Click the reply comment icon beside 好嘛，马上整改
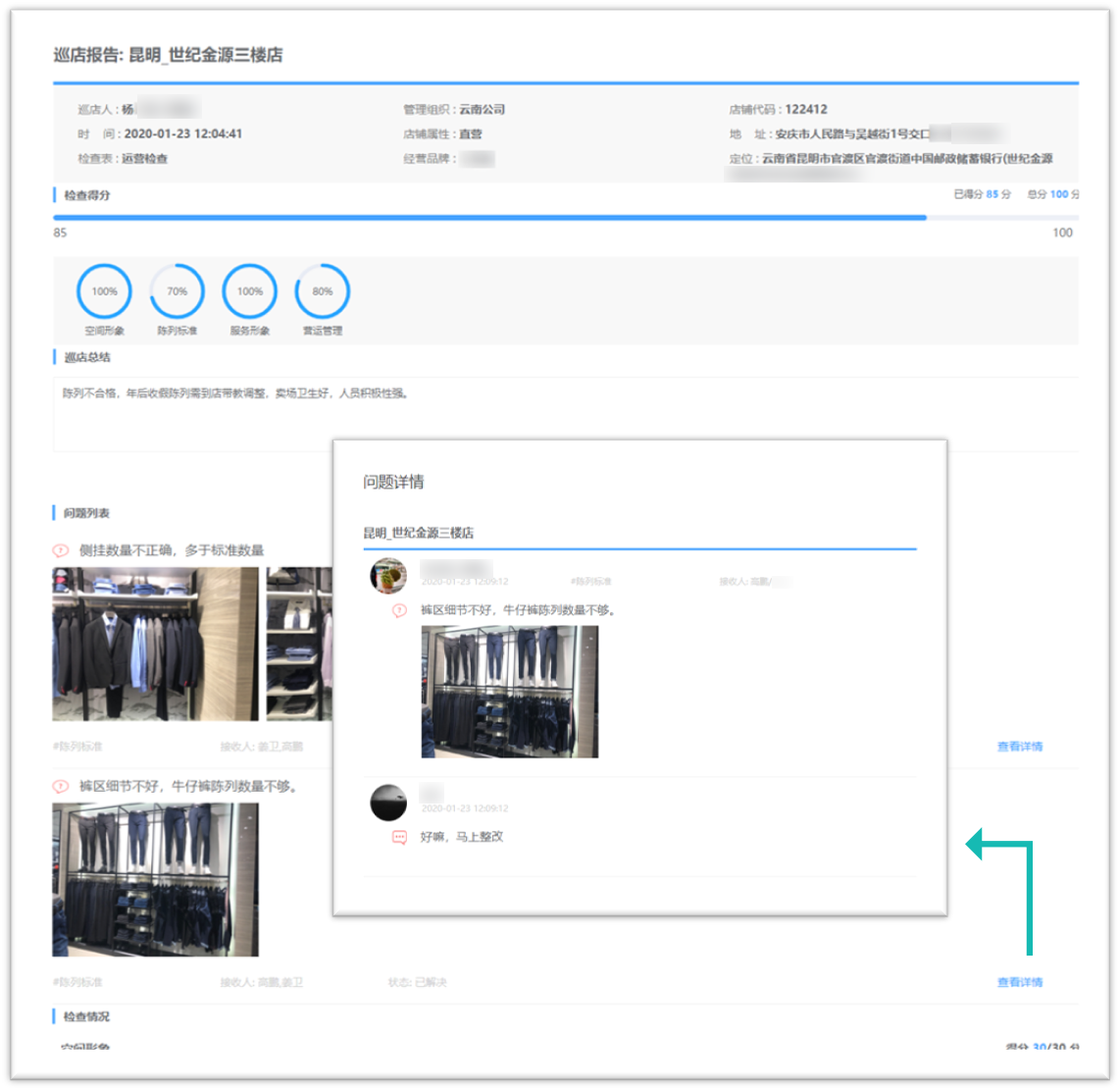The width and height of the screenshot is (1120, 1090). pos(399,837)
